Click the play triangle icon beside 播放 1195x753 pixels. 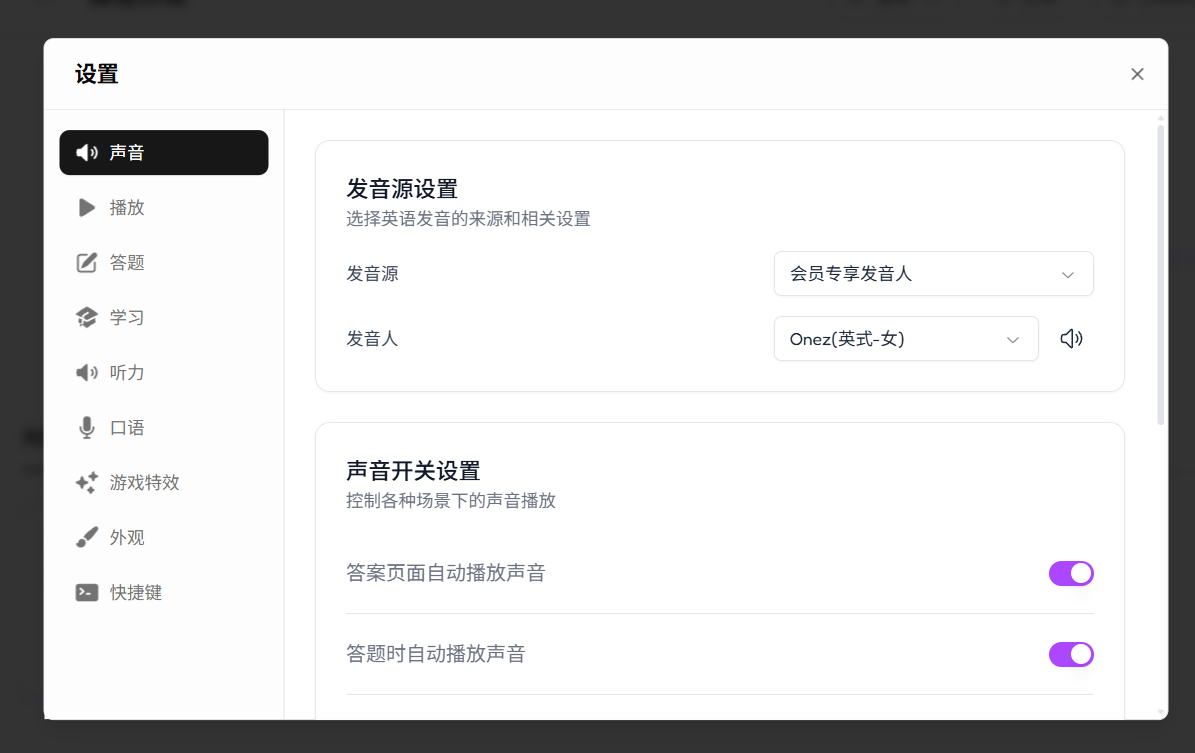coord(87,208)
